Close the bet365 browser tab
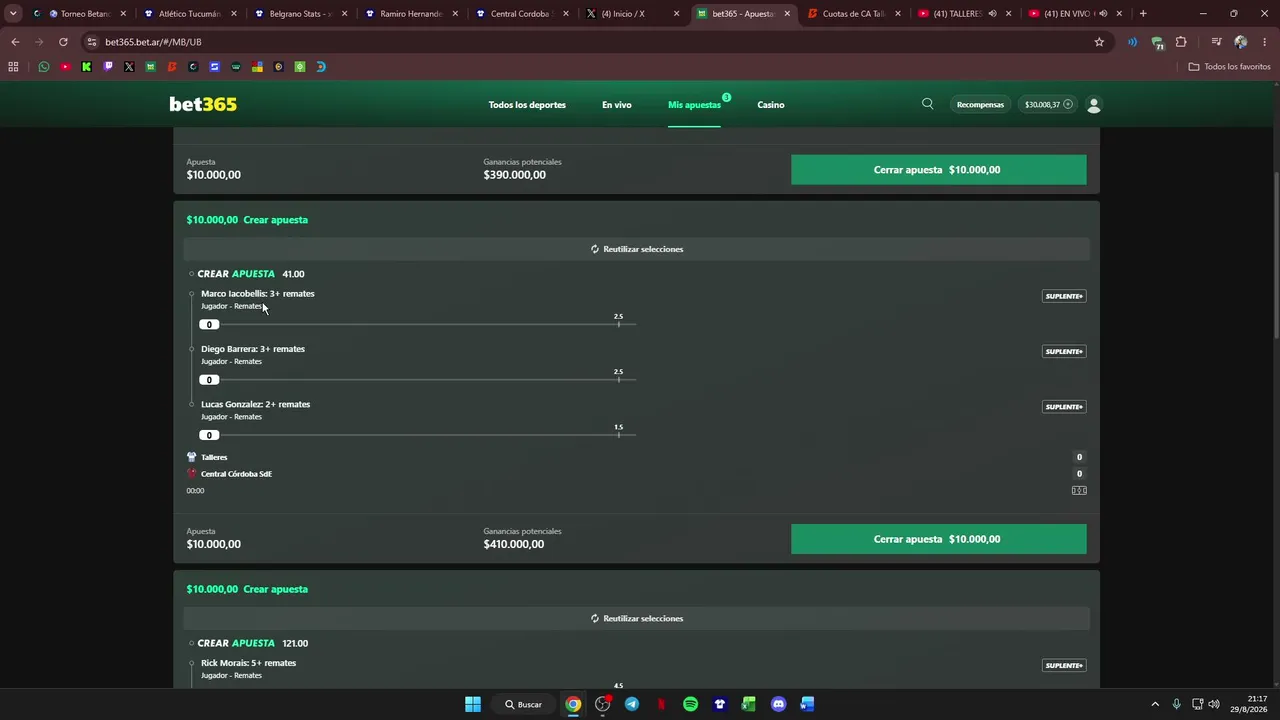The width and height of the screenshot is (1280, 720). tap(787, 14)
